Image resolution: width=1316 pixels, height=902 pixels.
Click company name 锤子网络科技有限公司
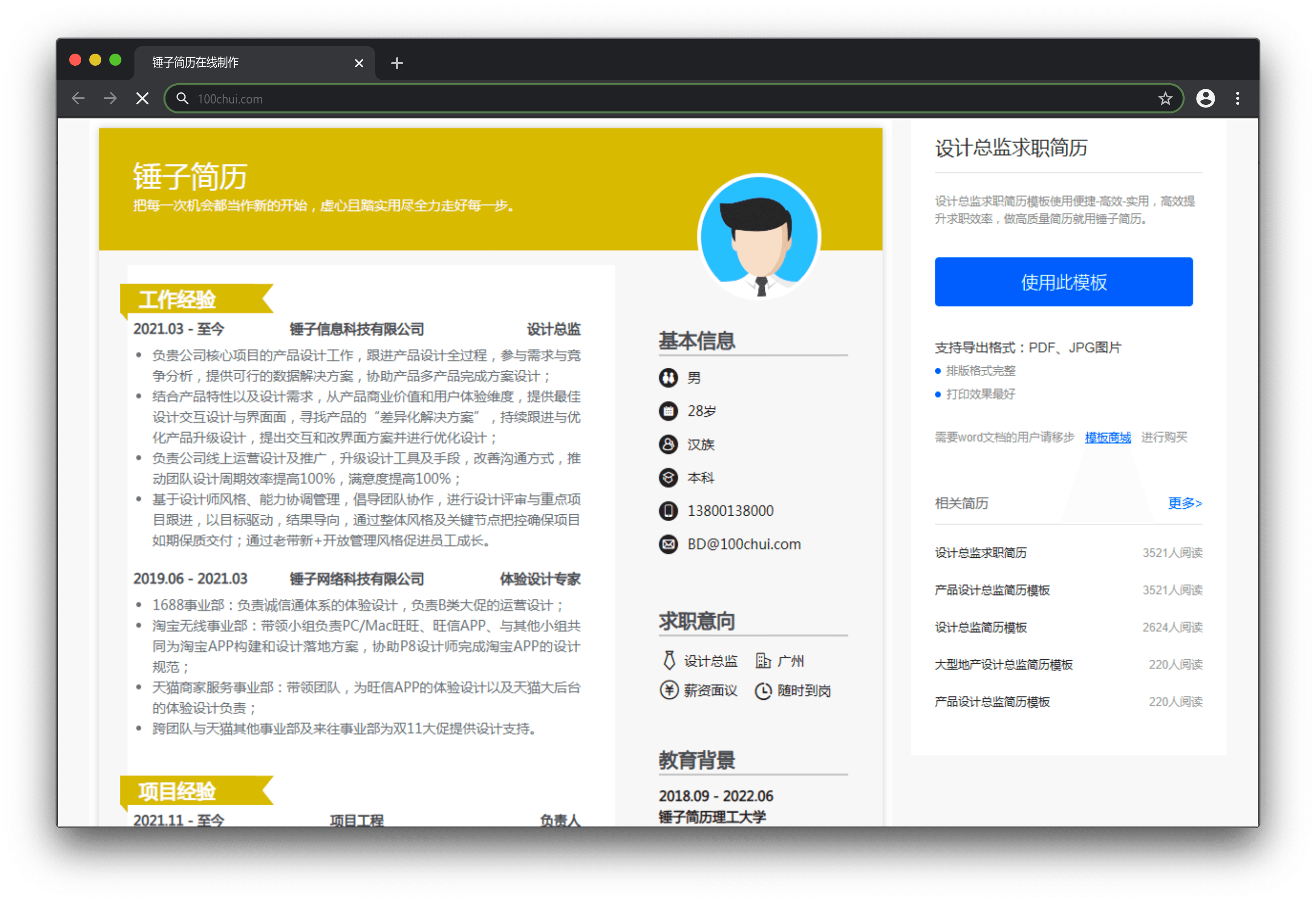[356, 578]
